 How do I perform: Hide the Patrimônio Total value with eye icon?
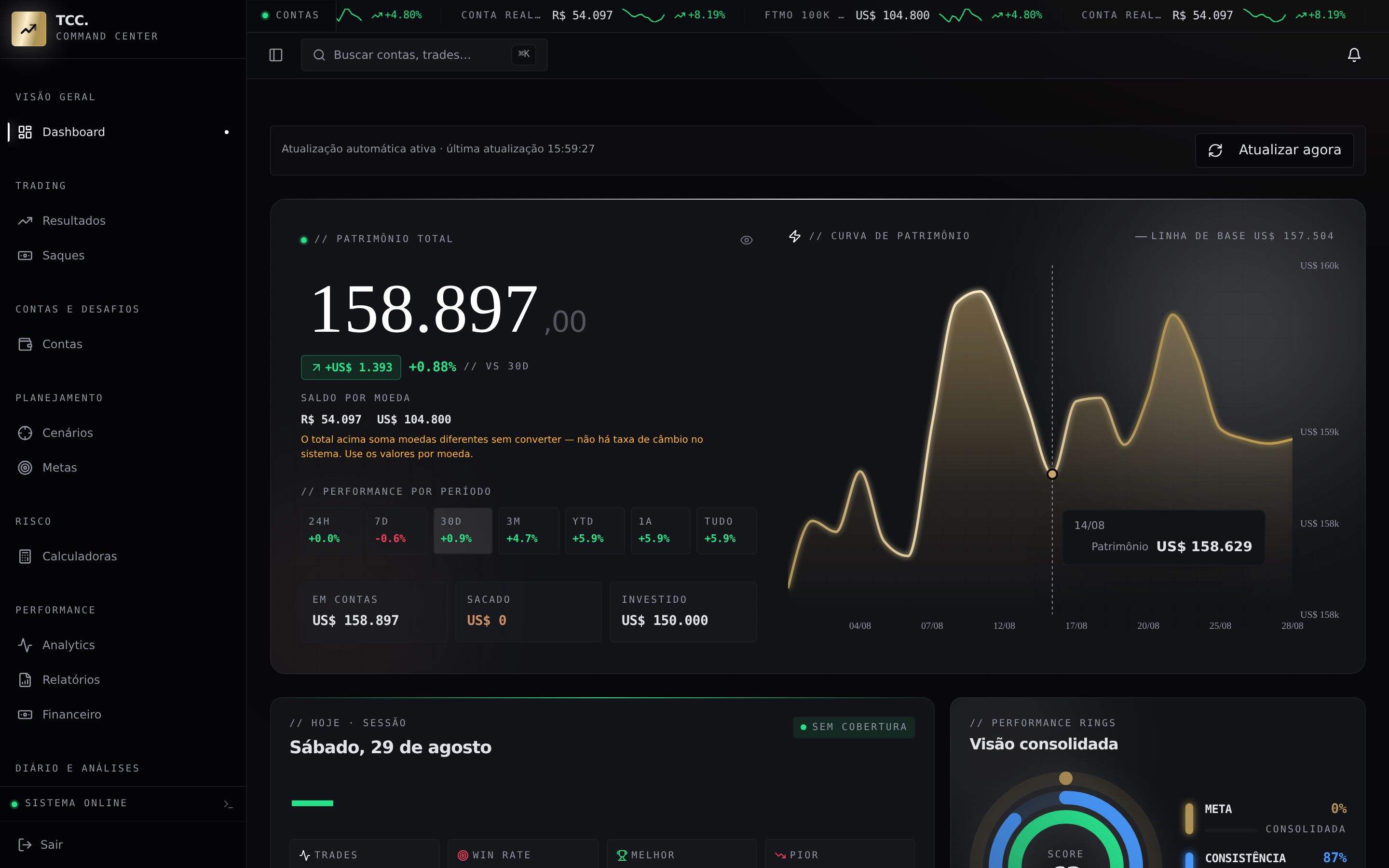point(746,240)
